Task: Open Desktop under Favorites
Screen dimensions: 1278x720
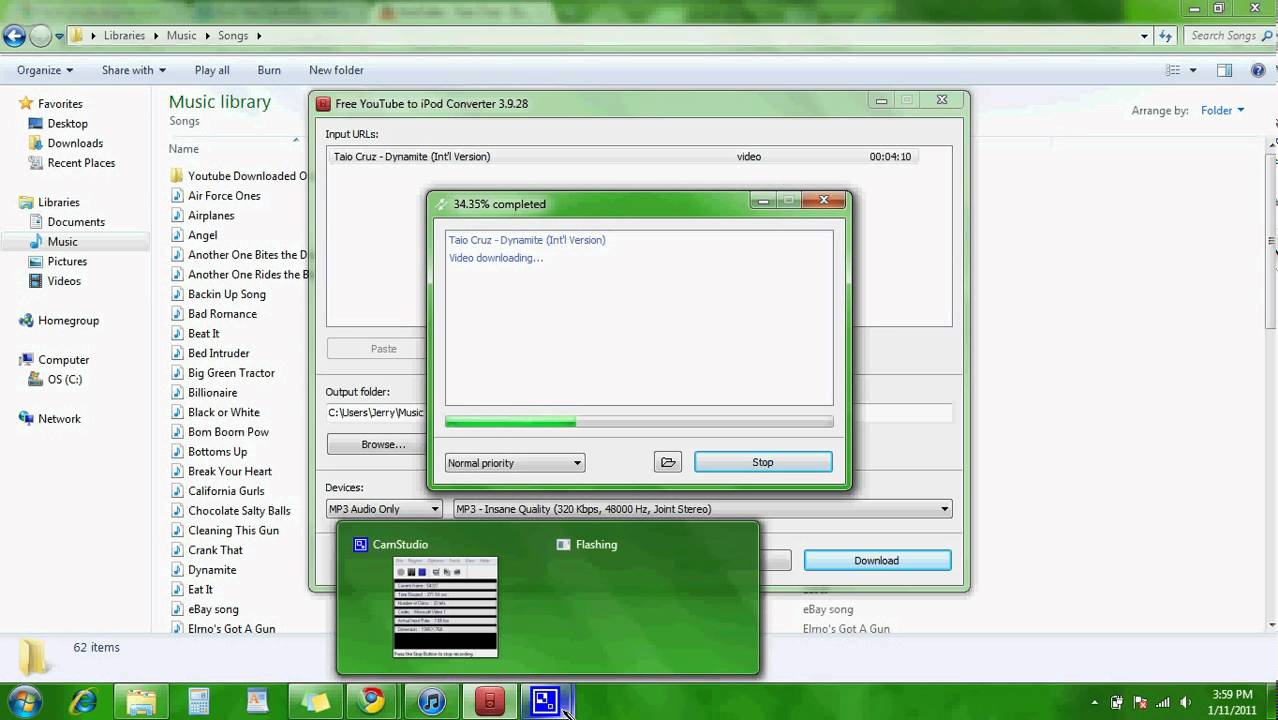Action: [67, 124]
